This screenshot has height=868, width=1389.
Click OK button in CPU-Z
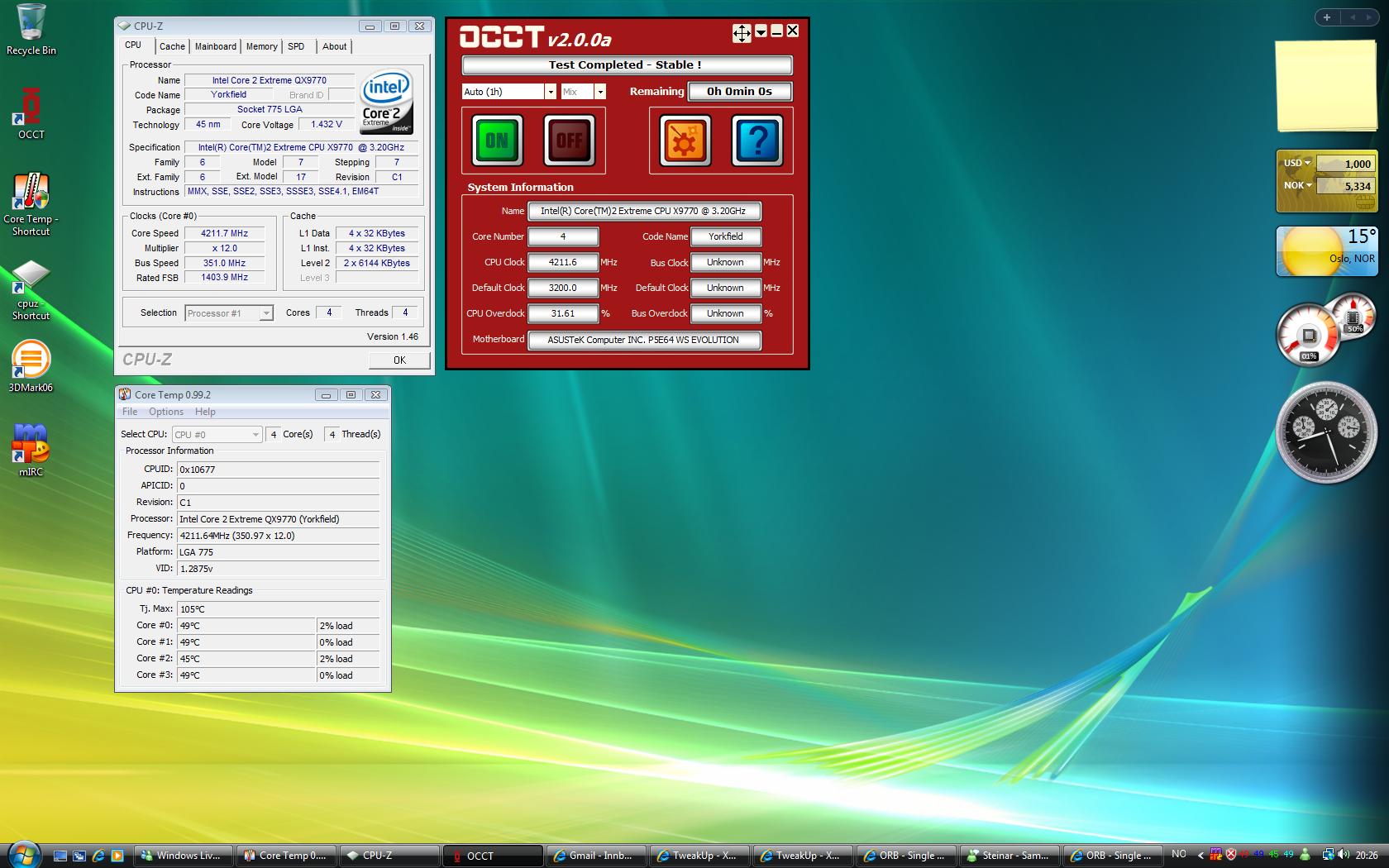399,360
